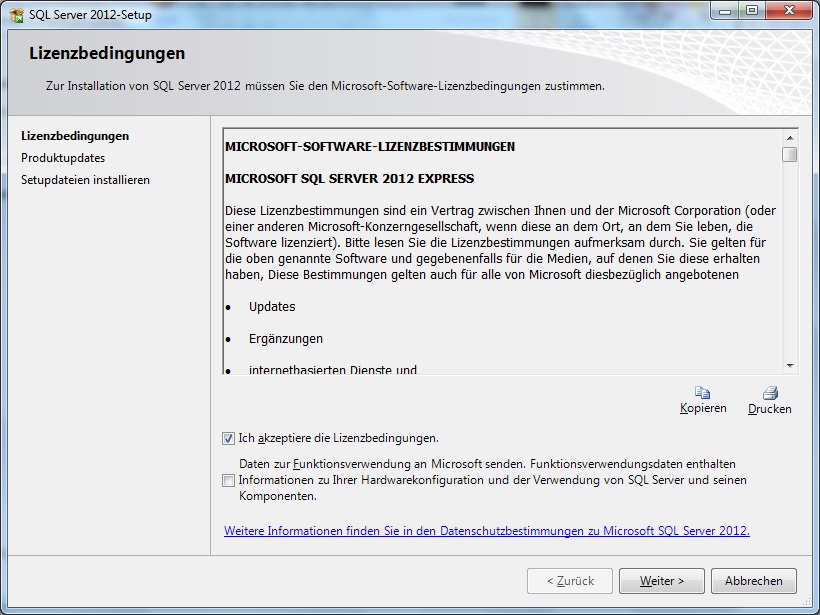Image resolution: width=820 pixels, height=615 pixels.
Task: Select the Lizenzbedingungen step in the sidebar
Action: click(75, 136)
